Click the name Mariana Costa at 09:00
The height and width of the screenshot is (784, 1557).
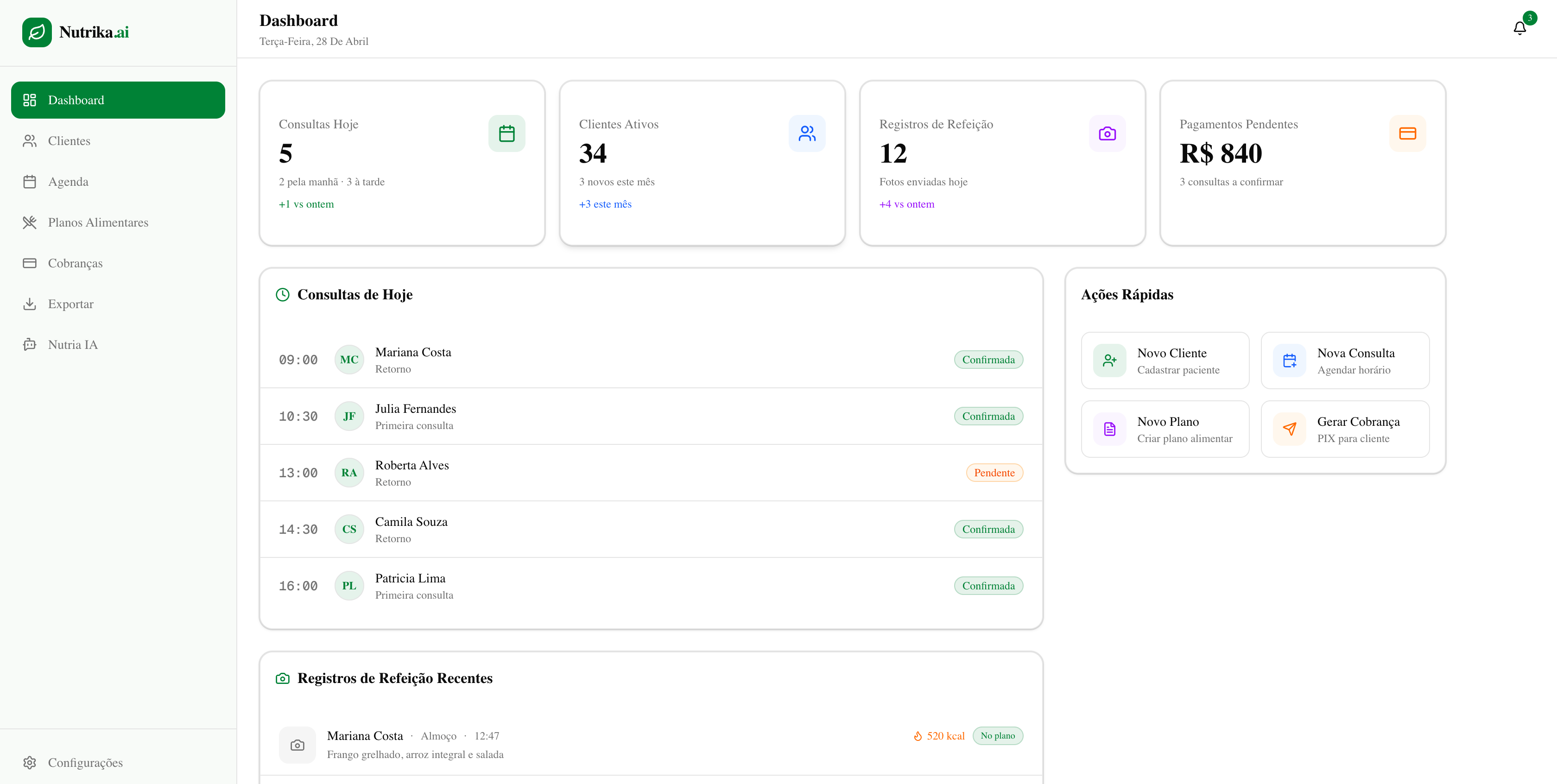point(413,353)
